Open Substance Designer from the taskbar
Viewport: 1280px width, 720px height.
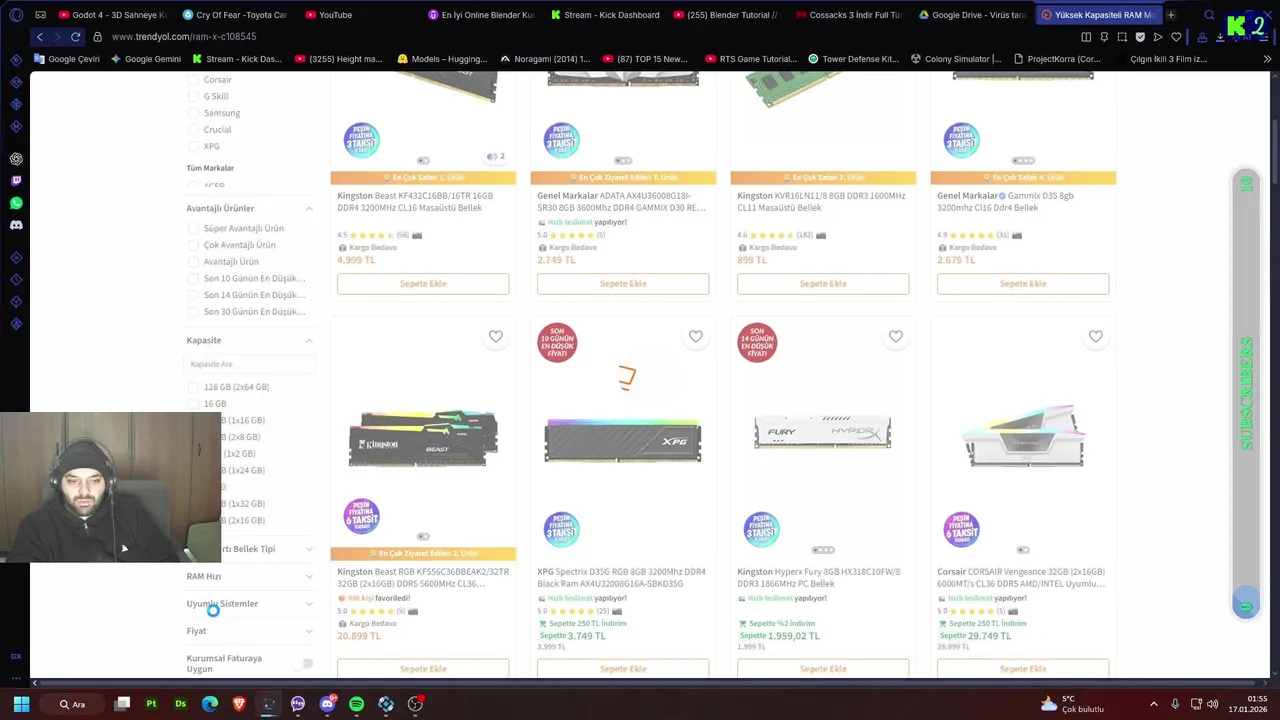pyautogui.click(x=180, y=704)
